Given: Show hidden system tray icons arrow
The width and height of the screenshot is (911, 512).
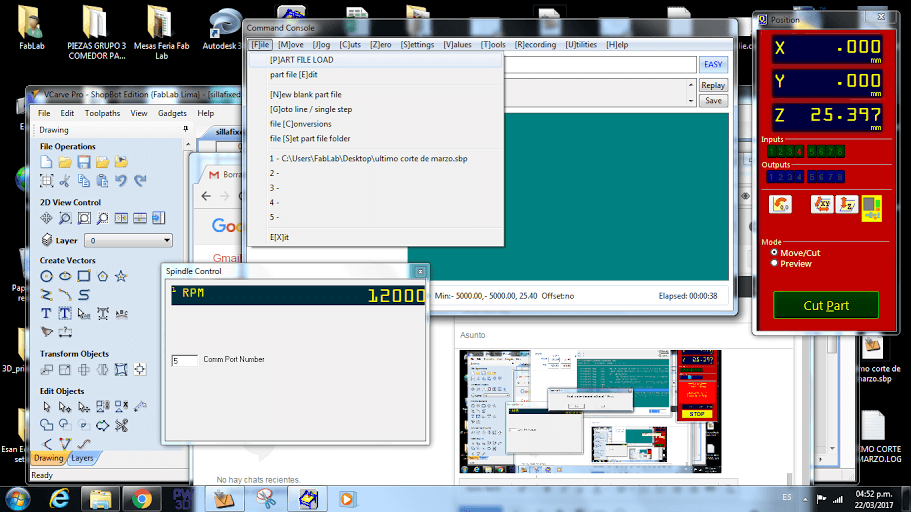Looking at the screenshot, I should [x=805, y=499].
